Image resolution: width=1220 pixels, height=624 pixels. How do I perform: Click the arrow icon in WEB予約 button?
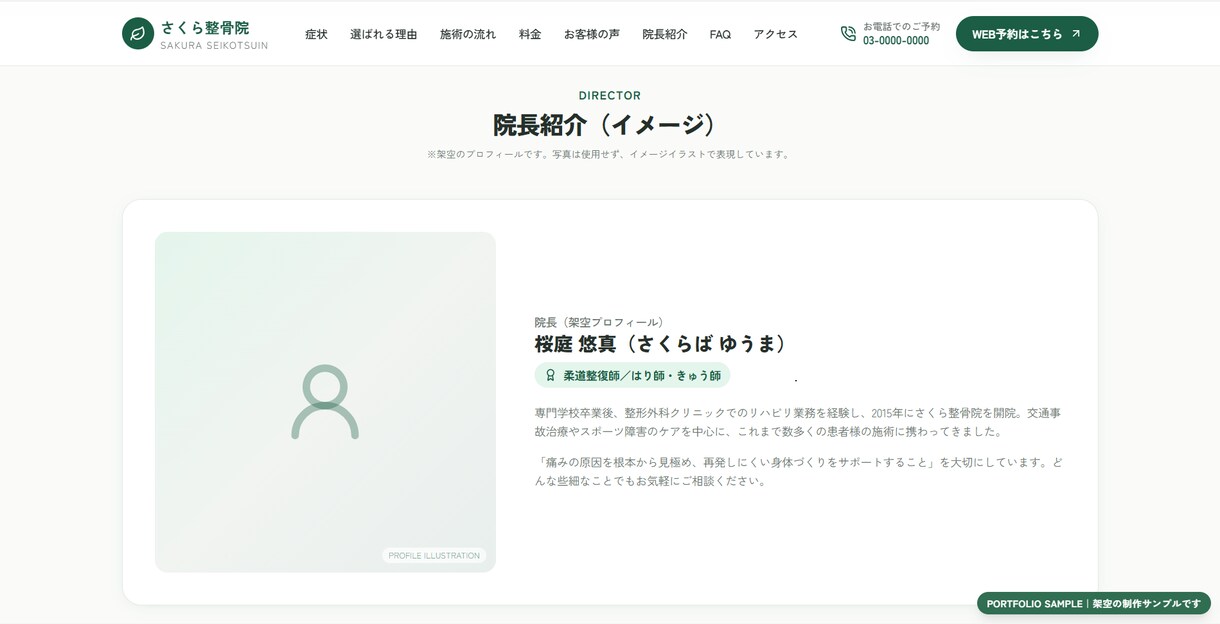tap(1076, 34)
